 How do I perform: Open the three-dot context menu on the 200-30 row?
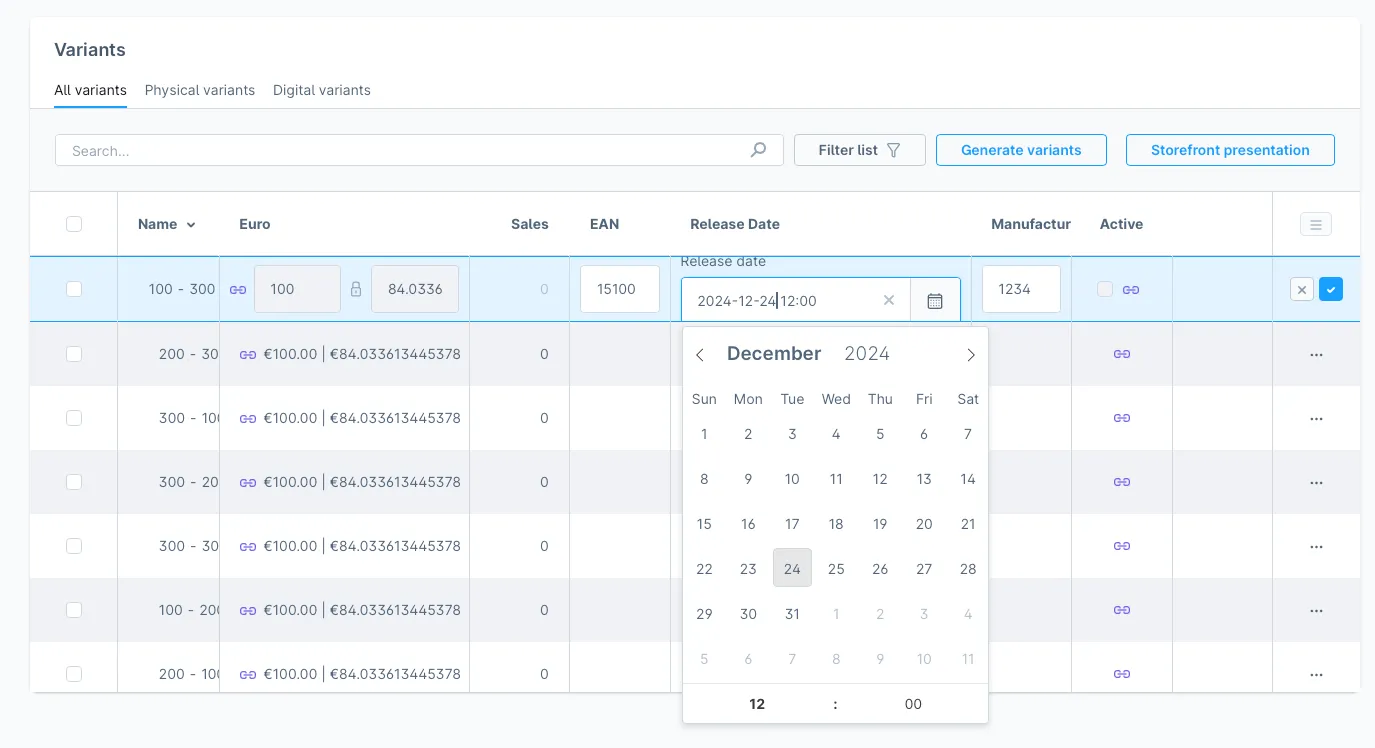[1316, 354]
